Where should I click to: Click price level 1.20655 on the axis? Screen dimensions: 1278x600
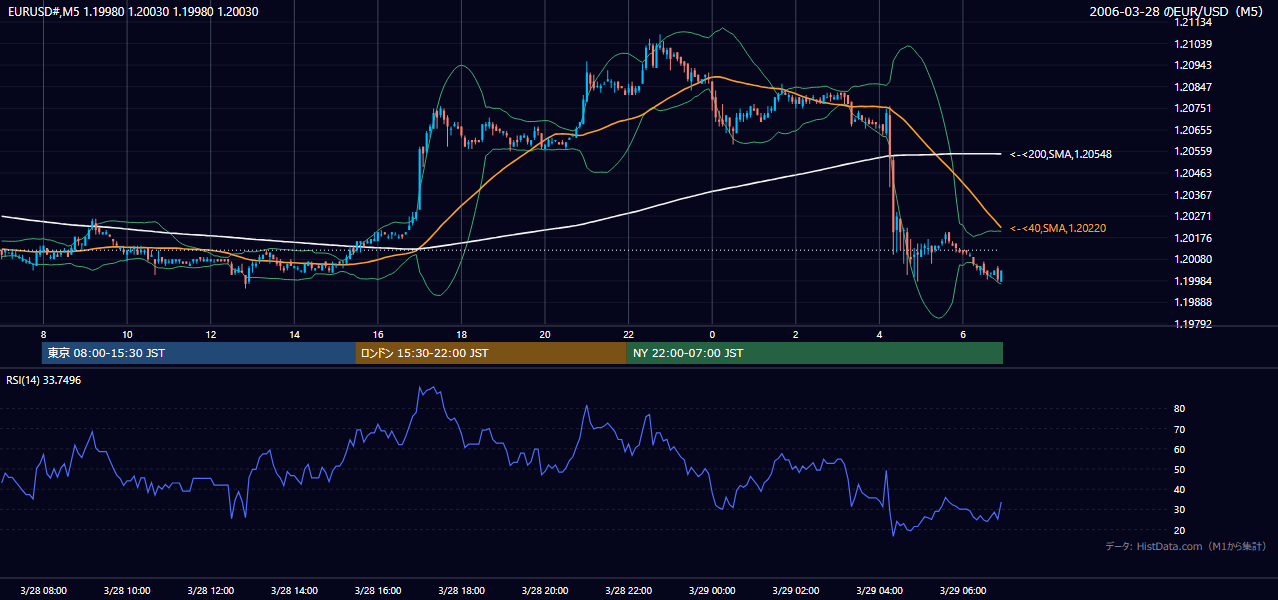click(x=1194, y=130)
